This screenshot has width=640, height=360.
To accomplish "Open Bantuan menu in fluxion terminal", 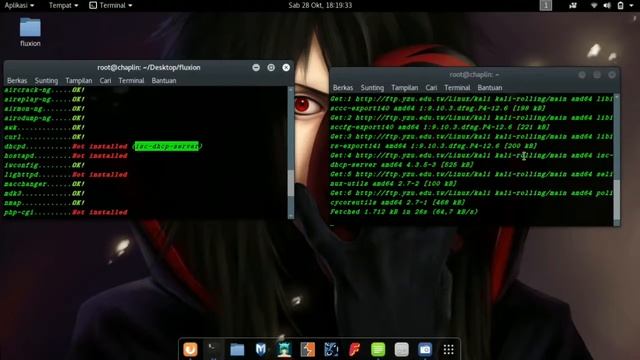I will pos(164,80).
